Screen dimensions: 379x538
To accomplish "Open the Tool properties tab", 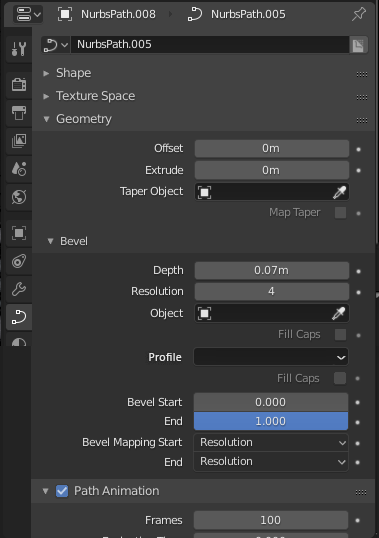I will 19,49.
